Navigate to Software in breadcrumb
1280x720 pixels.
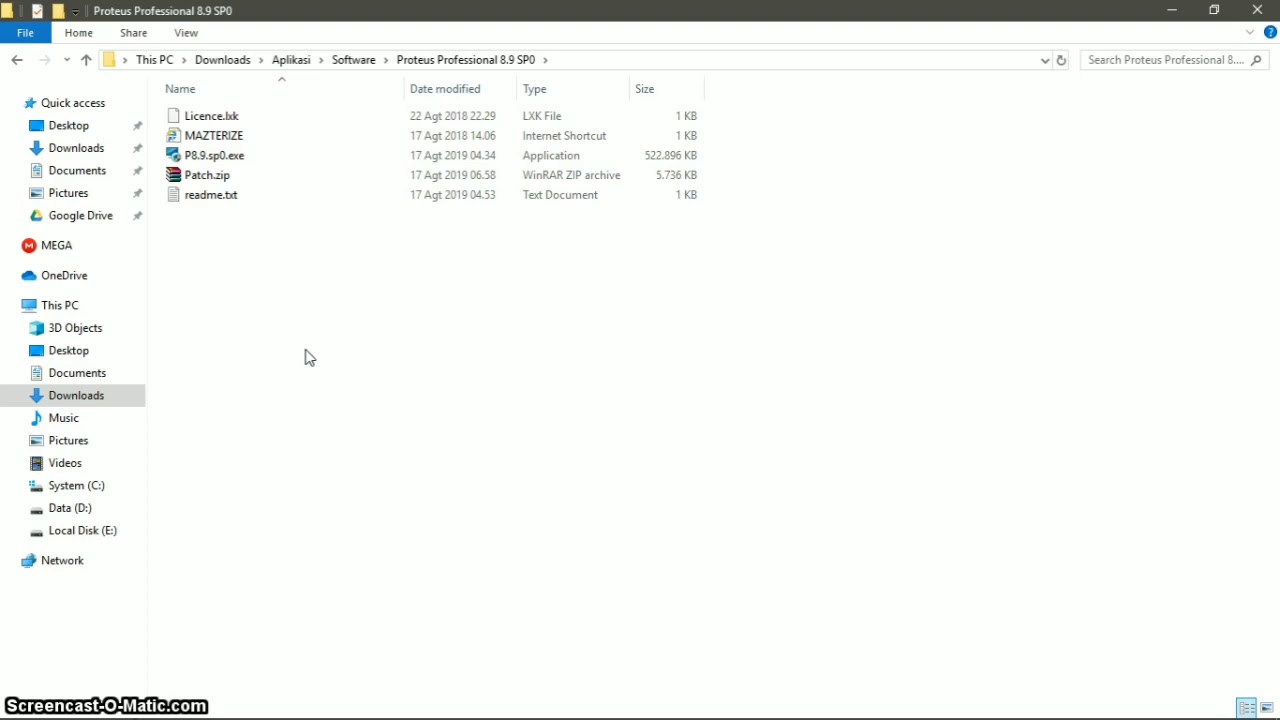[354, 60]
